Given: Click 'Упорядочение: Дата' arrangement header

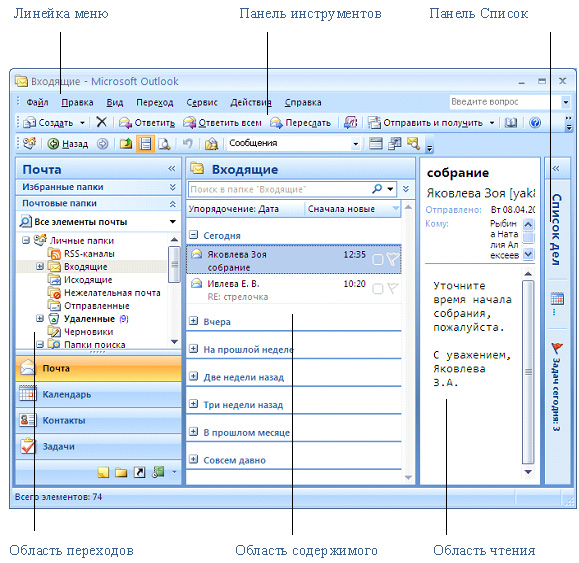Looking at the screenshot, I should click(x=246, y=209).
